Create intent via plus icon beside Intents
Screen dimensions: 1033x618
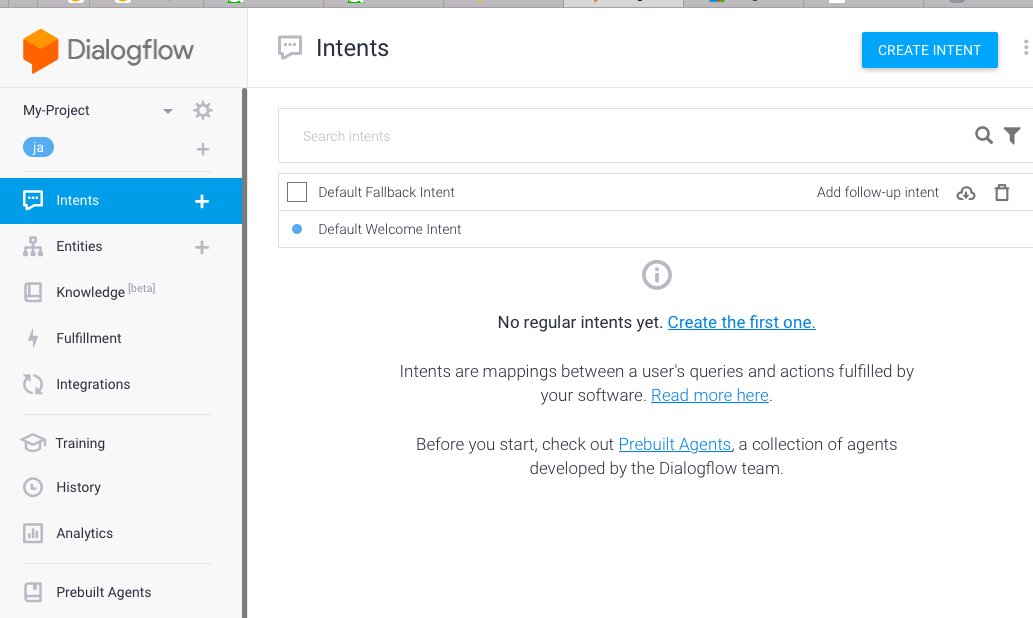tap(202, 202)
